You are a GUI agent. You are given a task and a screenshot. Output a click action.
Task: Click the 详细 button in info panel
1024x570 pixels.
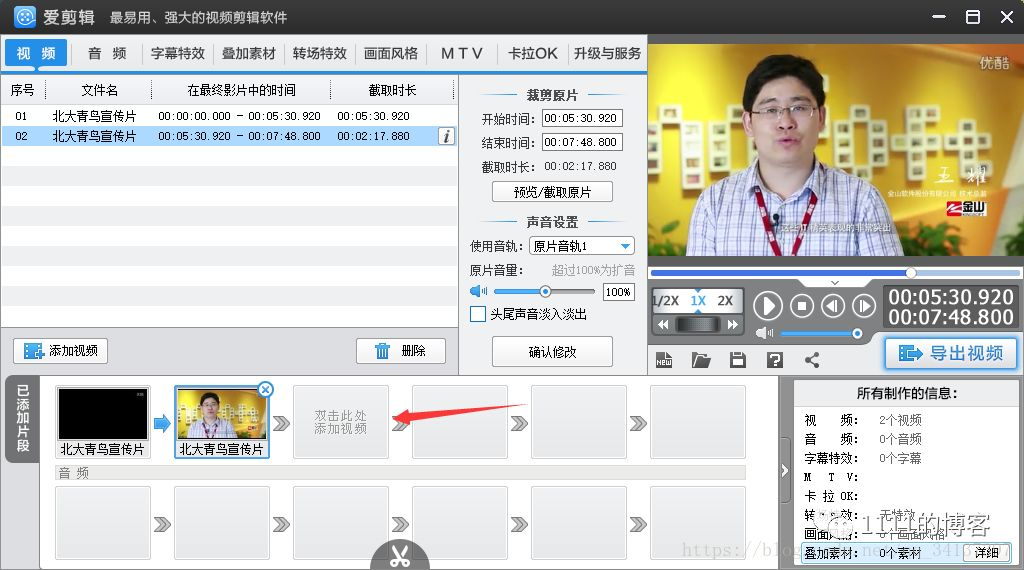pos(987,552)
